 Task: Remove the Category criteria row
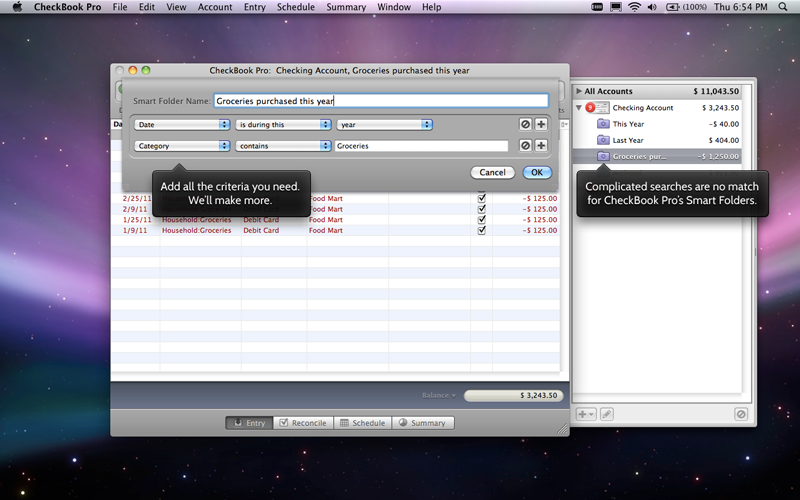[526, 146]
